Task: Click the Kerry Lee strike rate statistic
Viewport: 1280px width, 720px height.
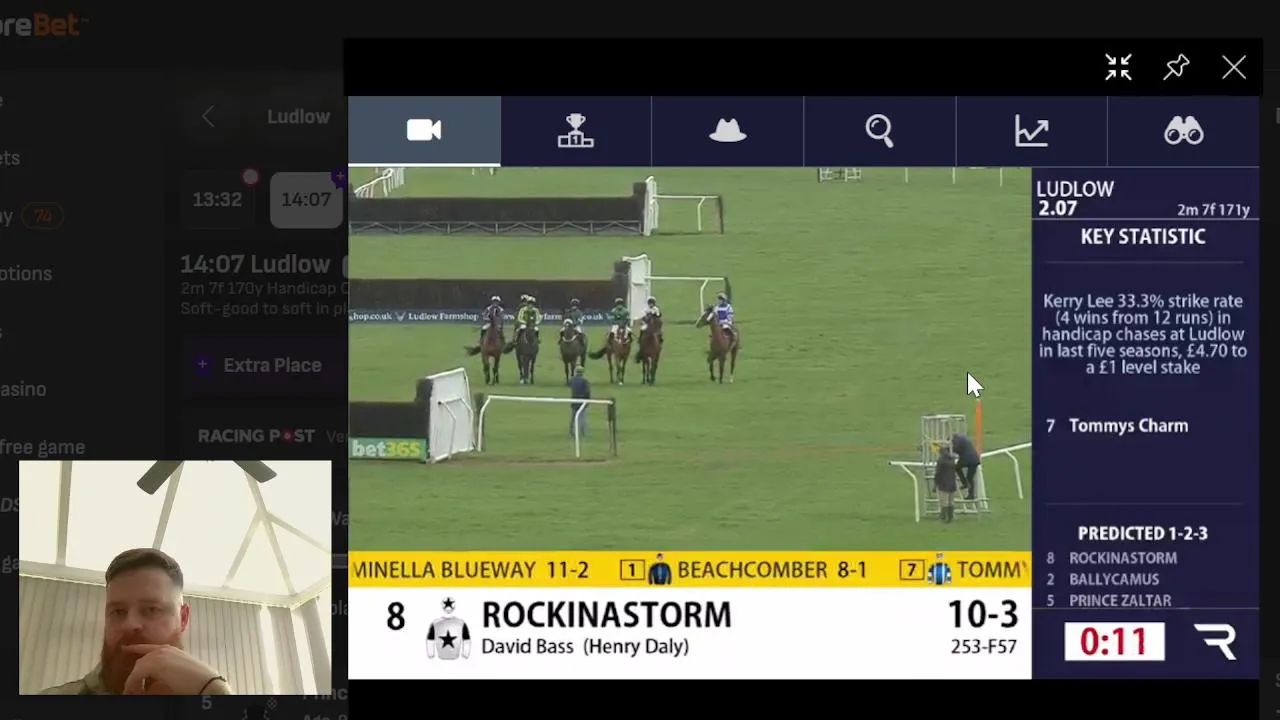Action: (1144, 334)
